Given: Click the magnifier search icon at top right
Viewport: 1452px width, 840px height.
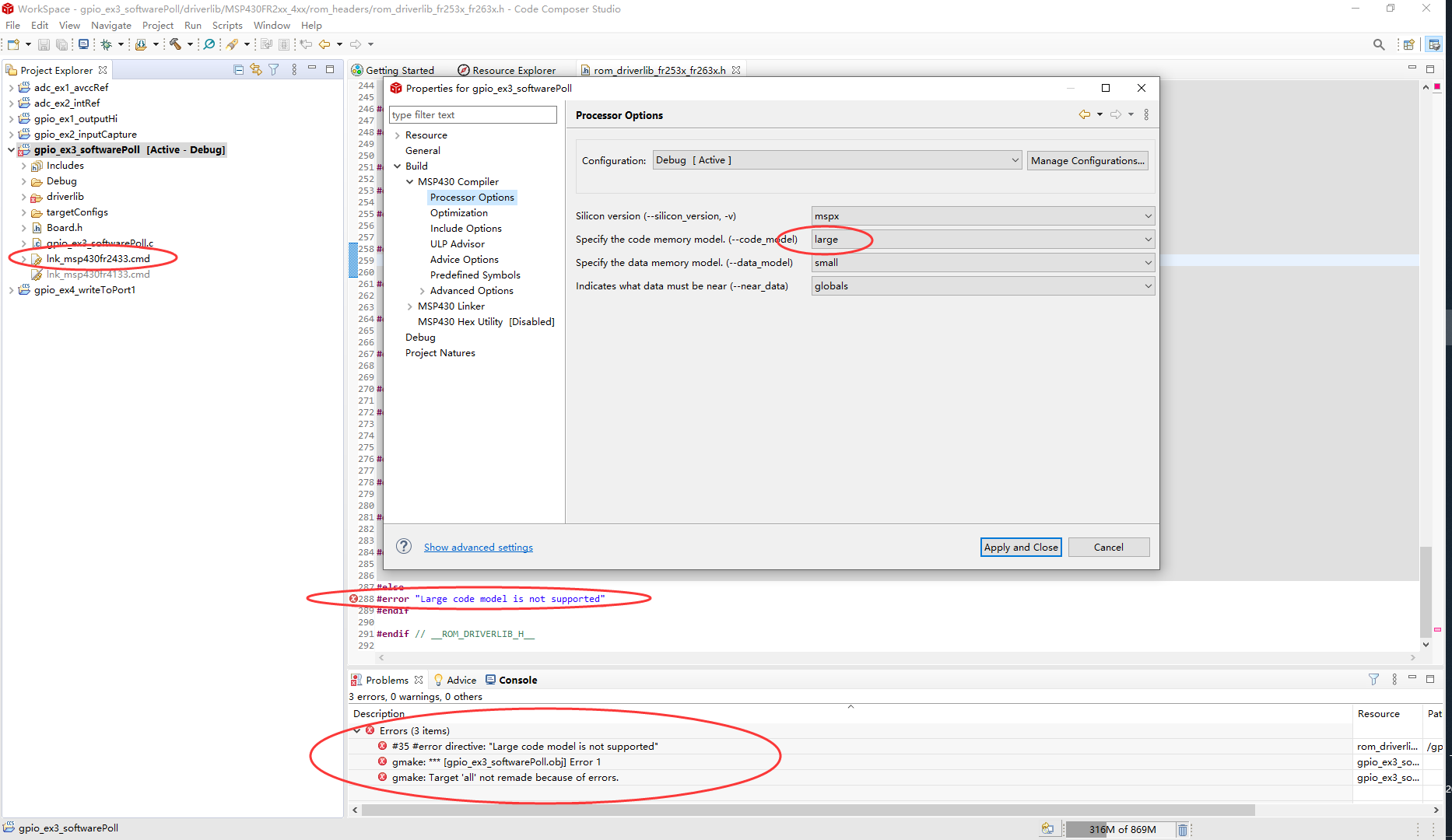Looking at the screenshot, I should pos(1379,44).
